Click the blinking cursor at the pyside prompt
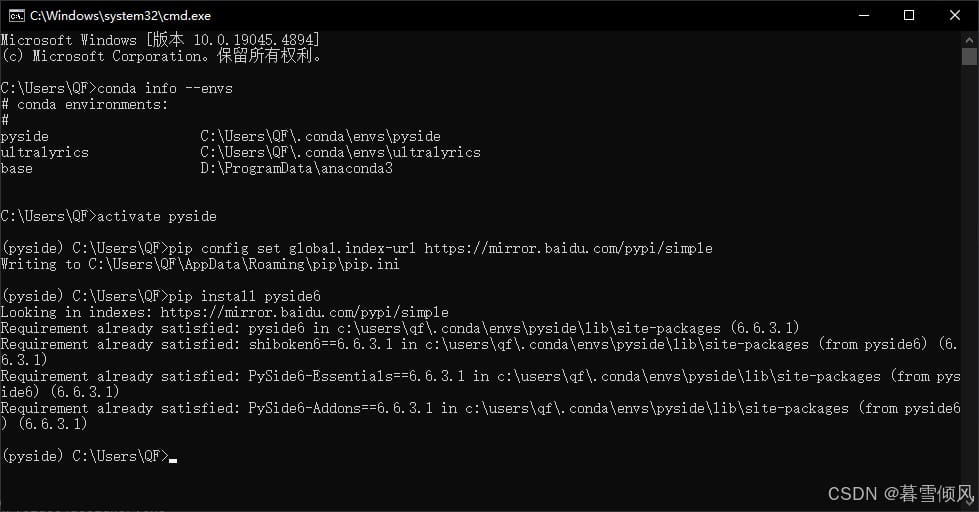This screenshot has height=512, width=979. (x=173, y=461)
